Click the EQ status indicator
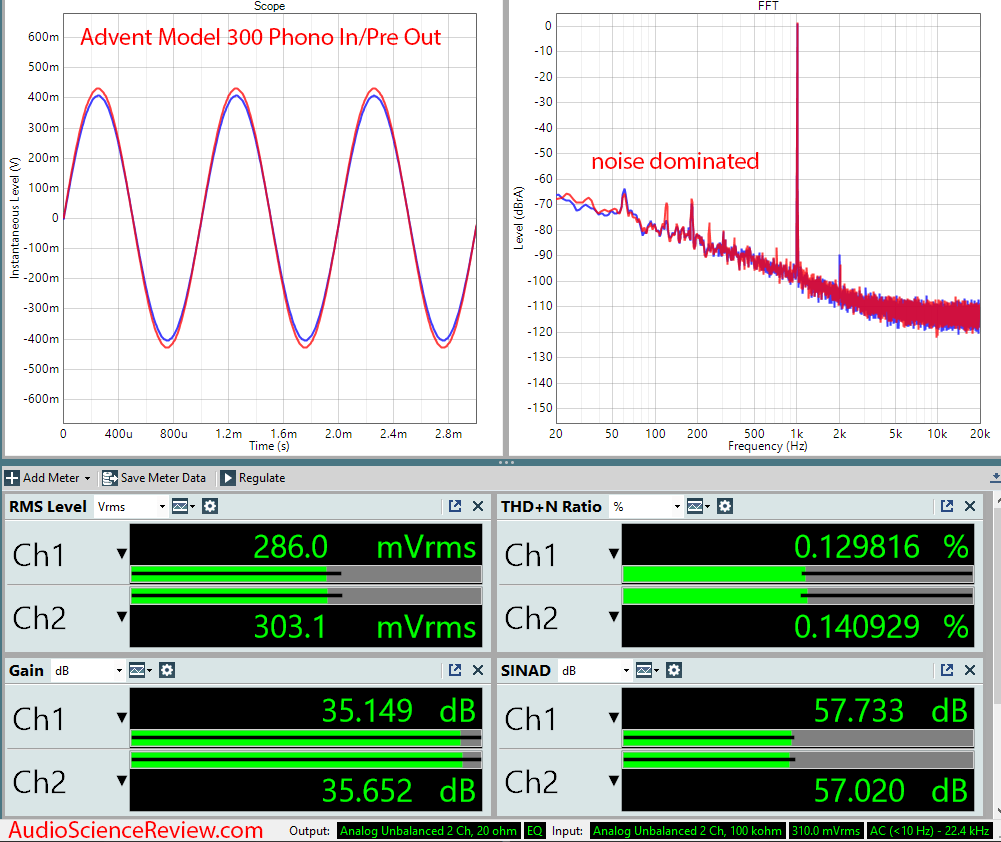 (x=535, y=831)
